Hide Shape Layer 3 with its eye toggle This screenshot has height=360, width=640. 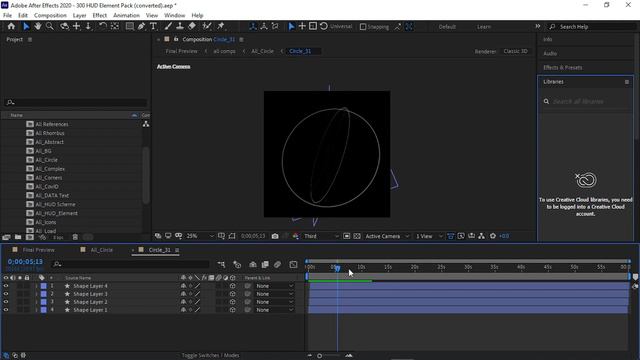(6, 294)
